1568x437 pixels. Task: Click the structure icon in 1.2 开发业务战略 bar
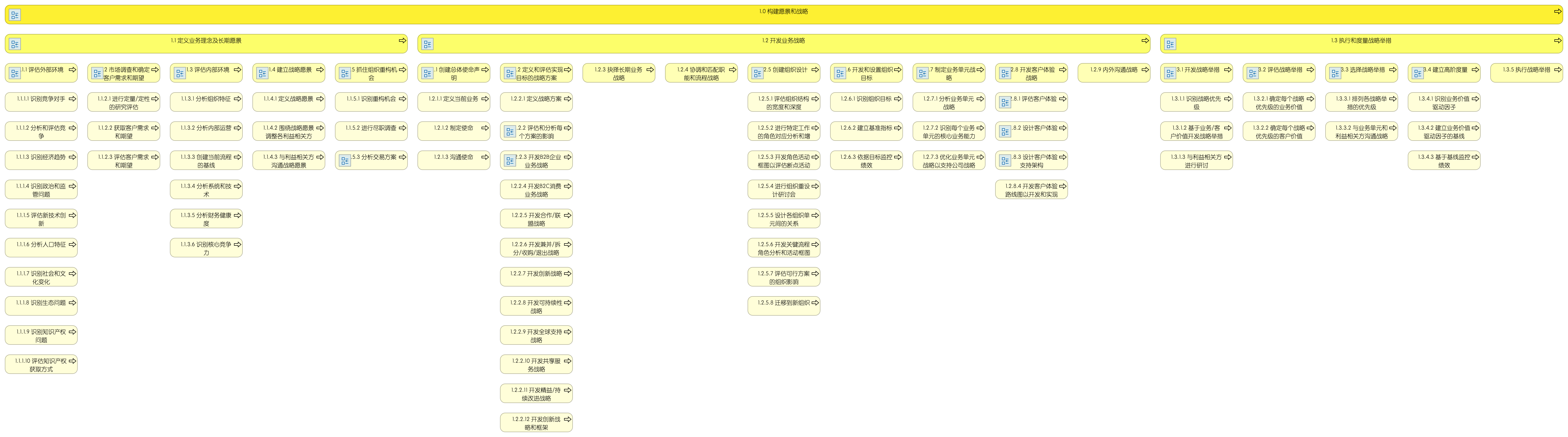[427, 44]
